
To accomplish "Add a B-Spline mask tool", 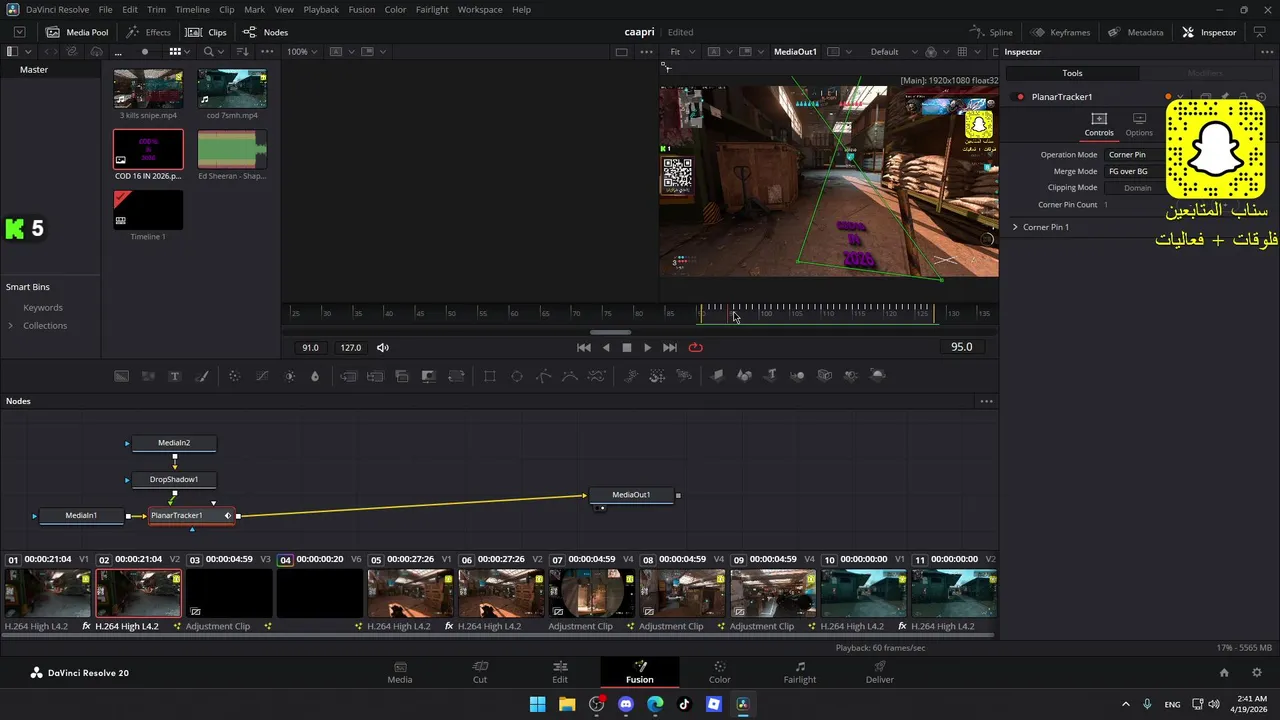I will [569, 376].
